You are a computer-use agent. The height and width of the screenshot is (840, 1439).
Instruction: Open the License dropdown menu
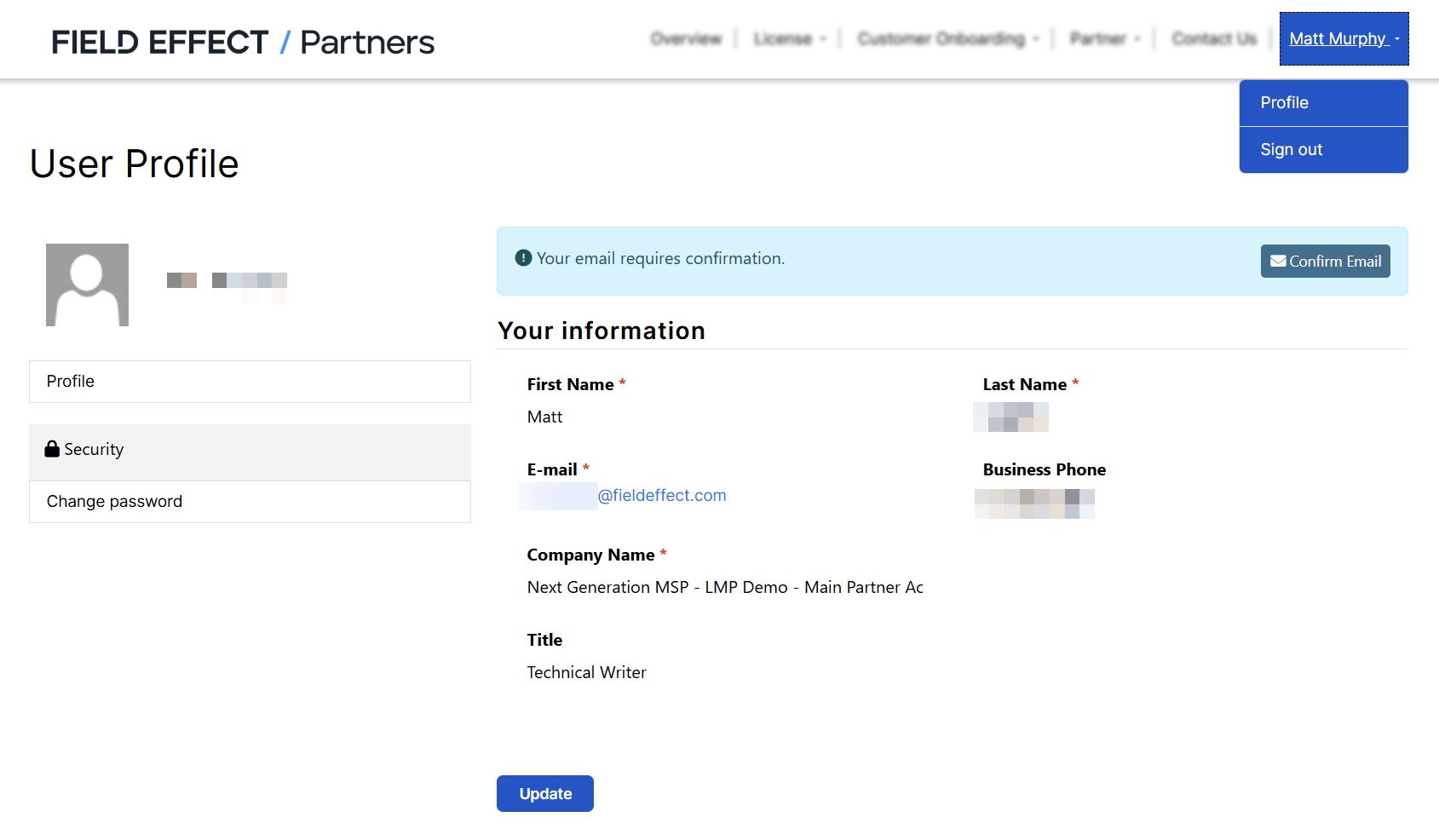pyautogui.click(x=789, y=38)
